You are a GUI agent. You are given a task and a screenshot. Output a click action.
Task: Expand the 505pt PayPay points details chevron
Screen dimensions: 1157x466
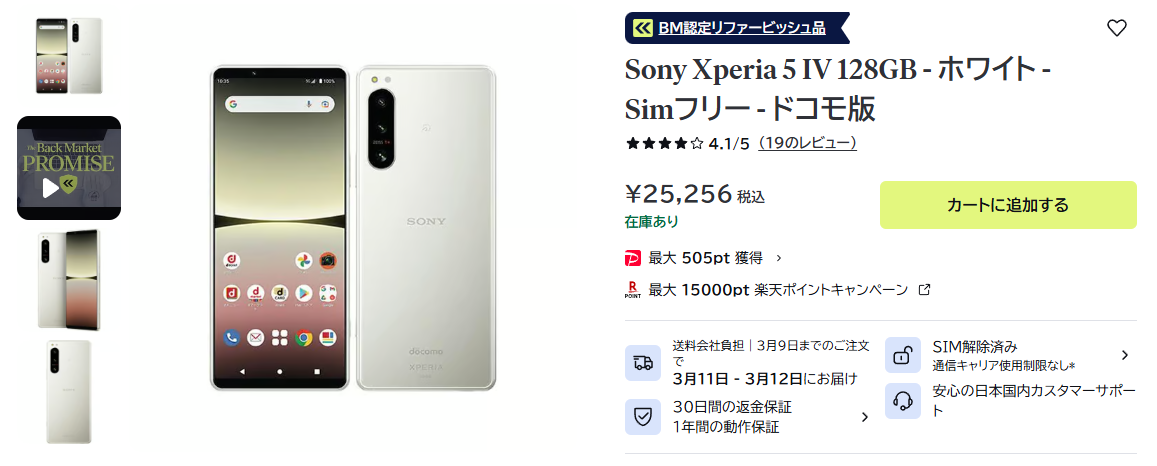pyautogui.click(x=779, y=258)
